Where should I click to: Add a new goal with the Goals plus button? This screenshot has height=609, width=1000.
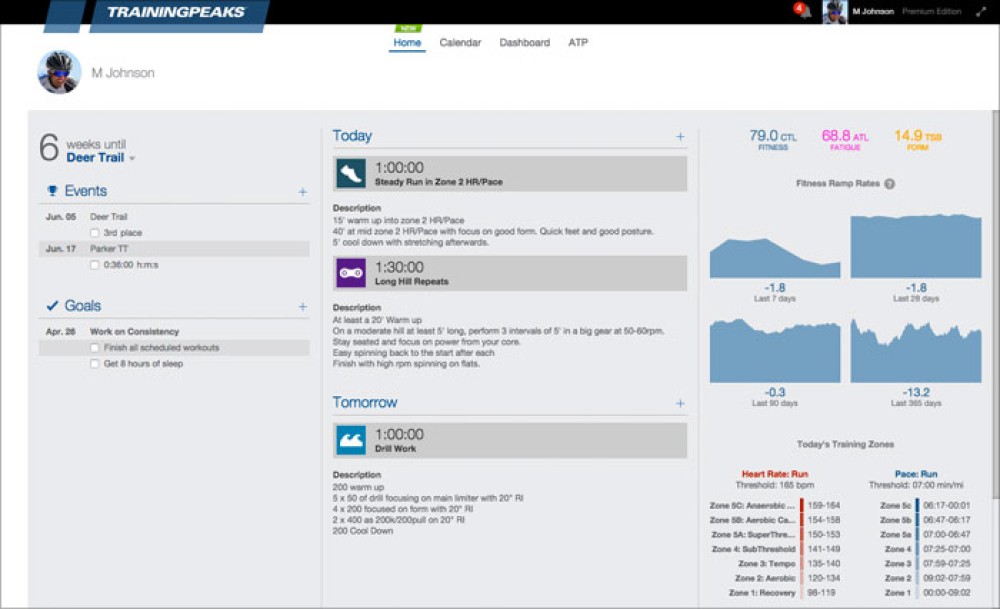point(302,306)
